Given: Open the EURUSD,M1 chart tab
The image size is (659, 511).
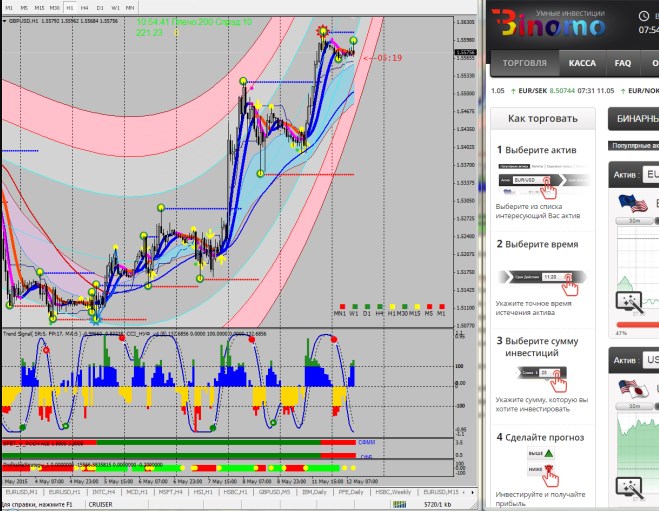Looking at the screenshot, I should [21, 493].
